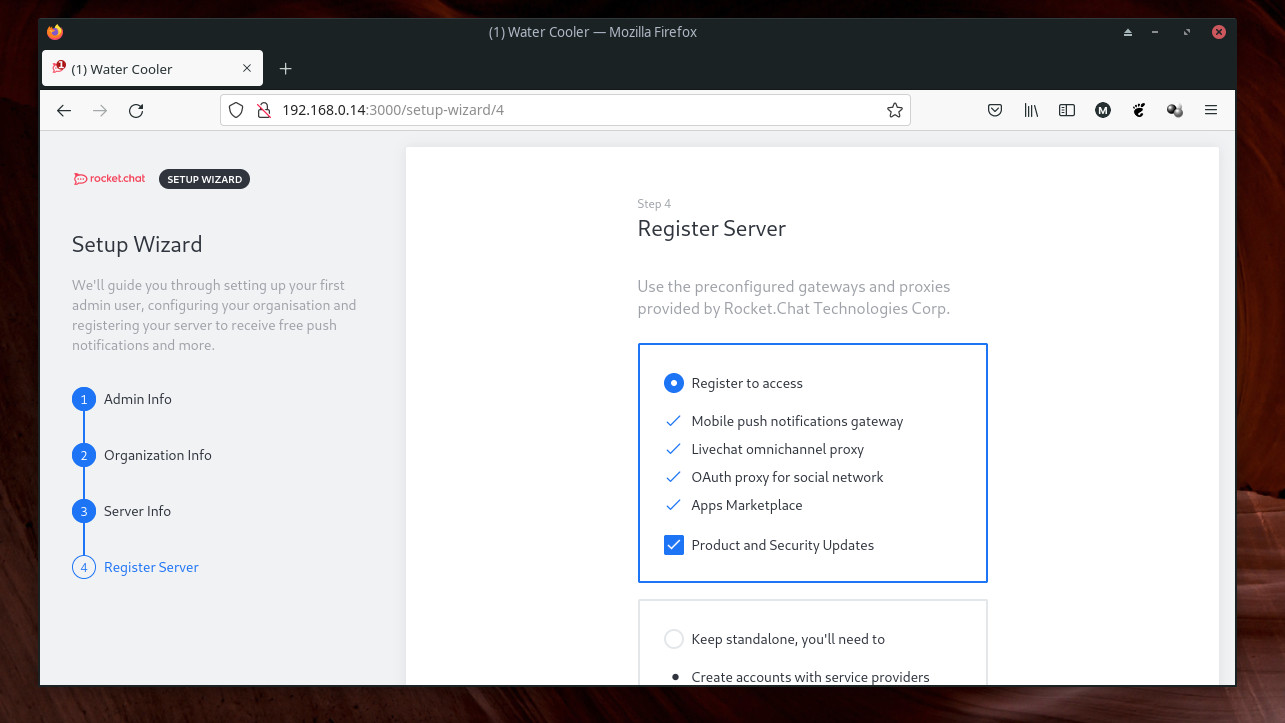Click the insecure connection padlock icon
Viewport: 1285px width, 723px height.
(263, 110)
